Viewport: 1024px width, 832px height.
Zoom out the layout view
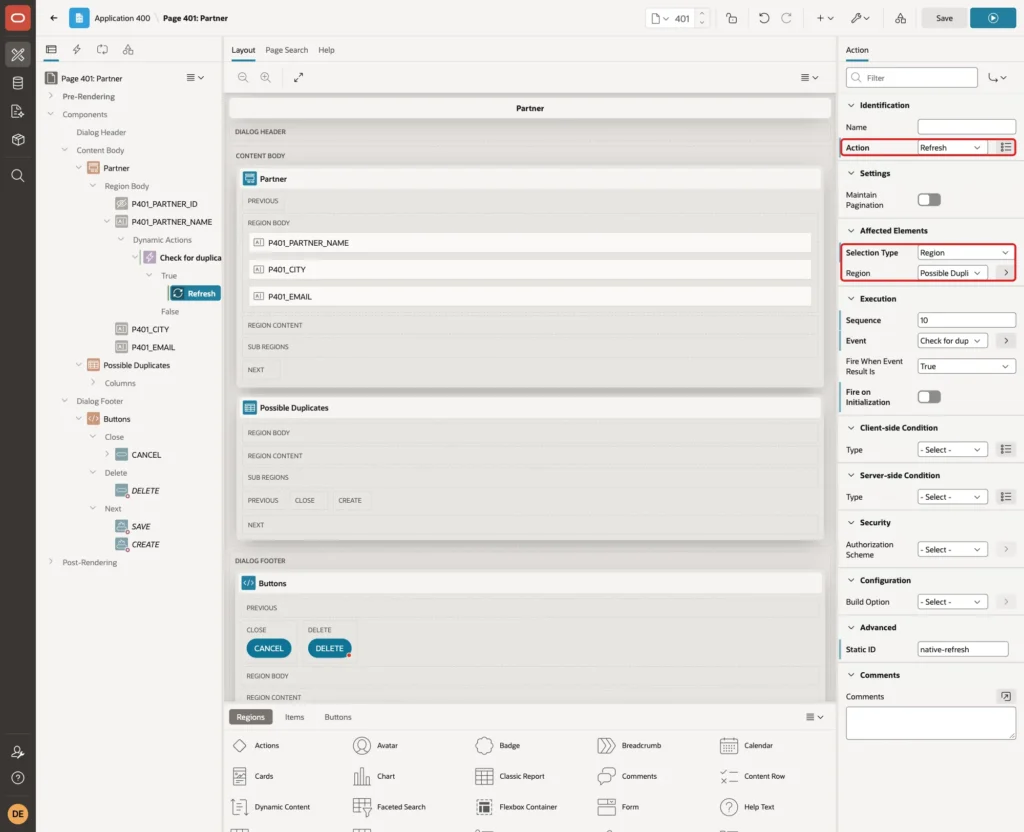point(243,77)
